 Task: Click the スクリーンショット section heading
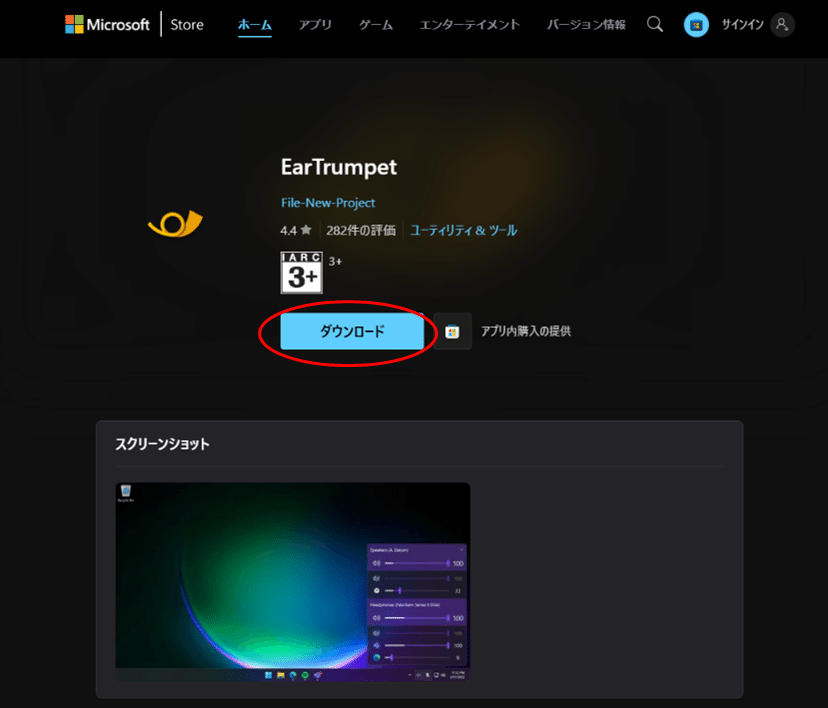coord(163,444)
